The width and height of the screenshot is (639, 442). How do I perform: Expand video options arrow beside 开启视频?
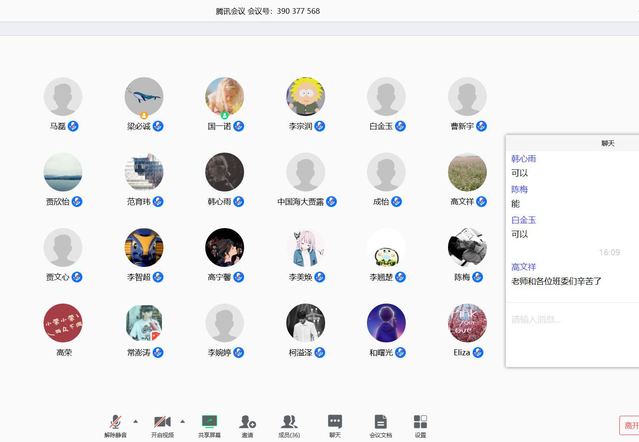coord(182,420)
